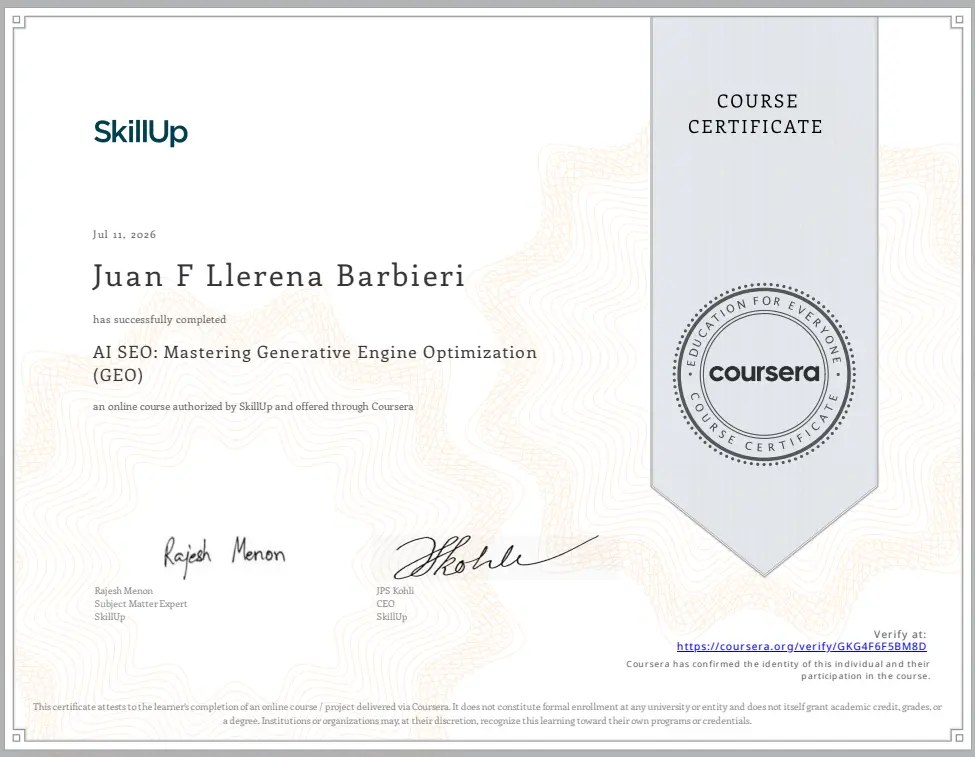
Task: Click 'Coursera has confirmed the identity' statement
Action: 778,670
